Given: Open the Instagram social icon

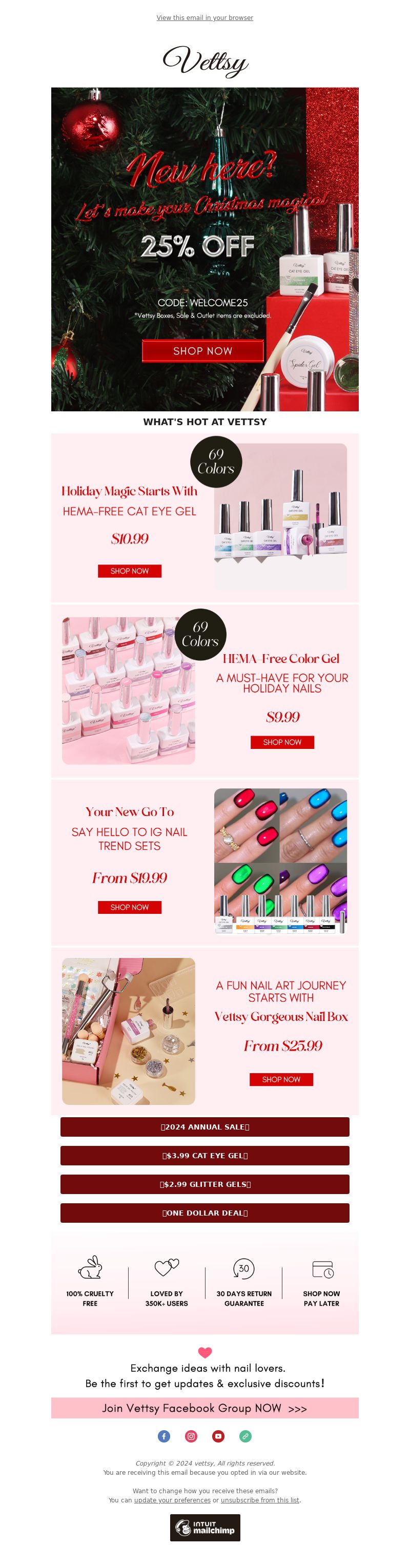Looking at the screenshot, I should 191,1436.
